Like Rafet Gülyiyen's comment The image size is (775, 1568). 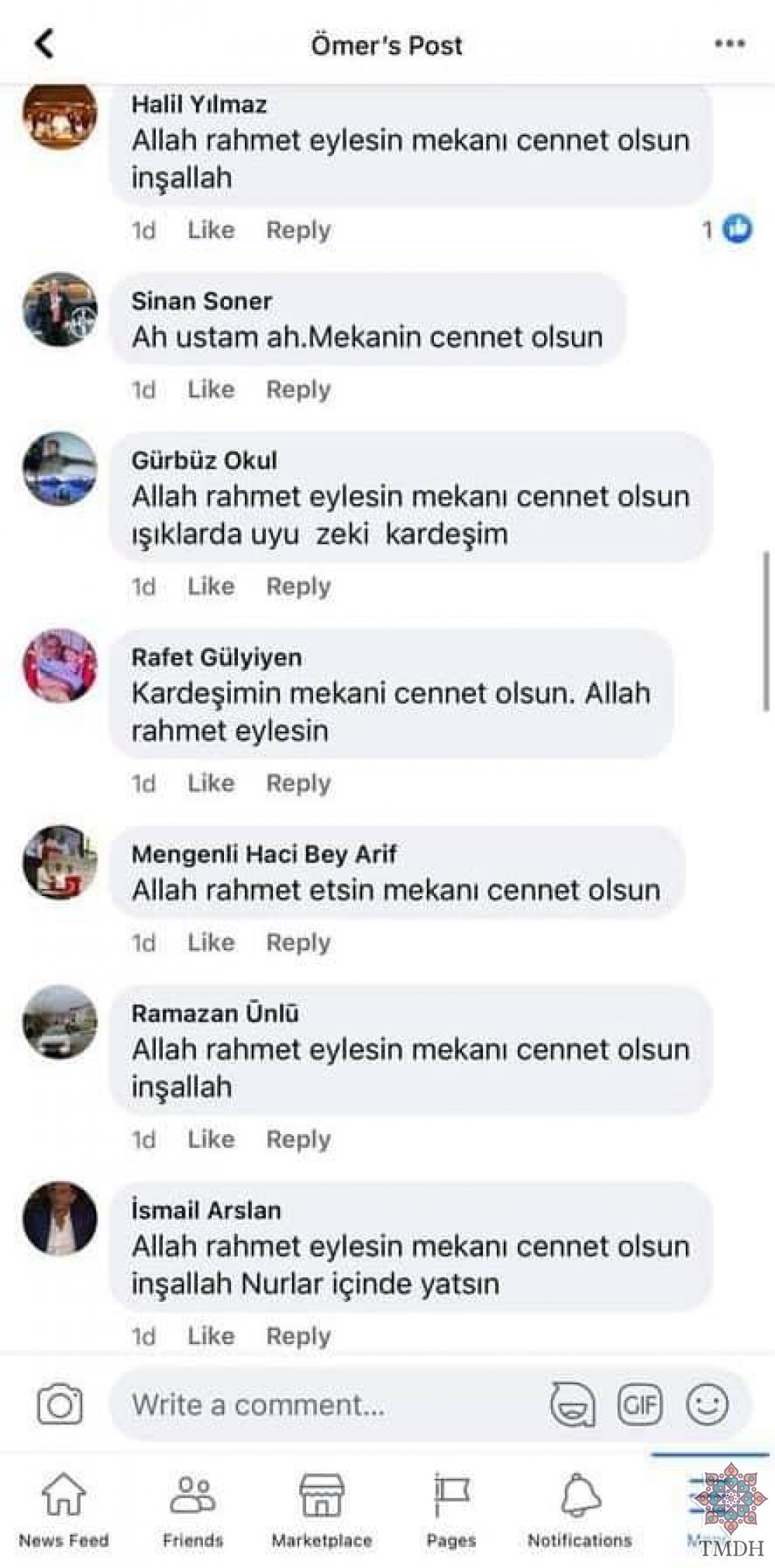[211, 783]
